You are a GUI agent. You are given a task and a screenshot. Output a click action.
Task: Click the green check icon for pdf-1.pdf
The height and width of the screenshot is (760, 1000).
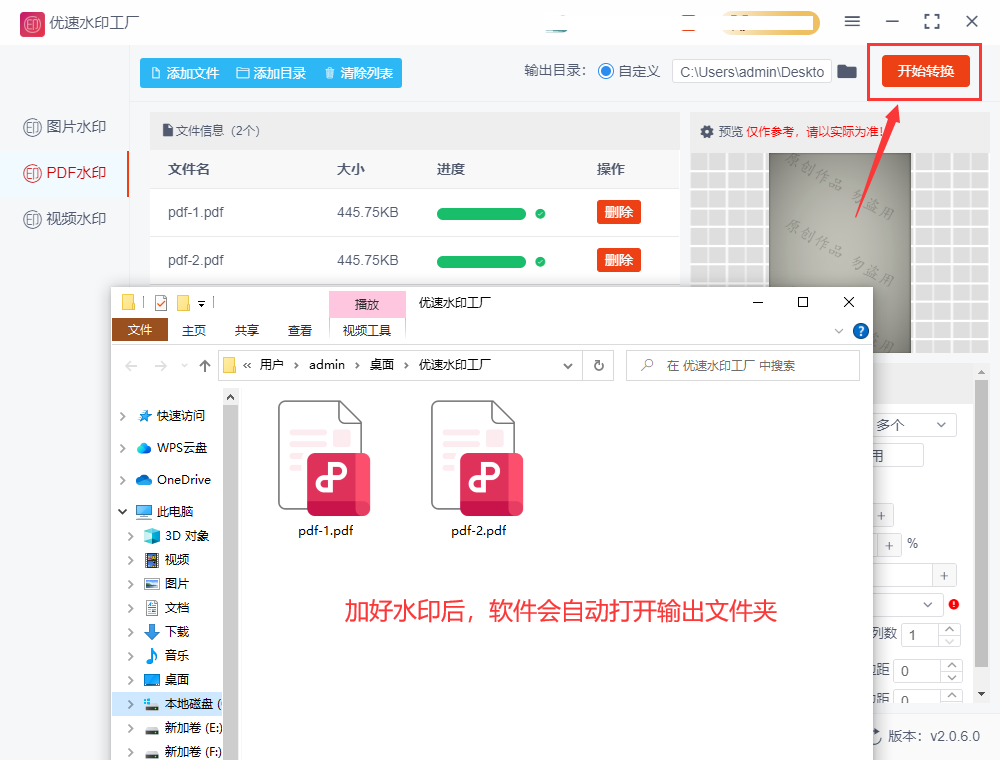pyautogui.click(x=540, y=214)
